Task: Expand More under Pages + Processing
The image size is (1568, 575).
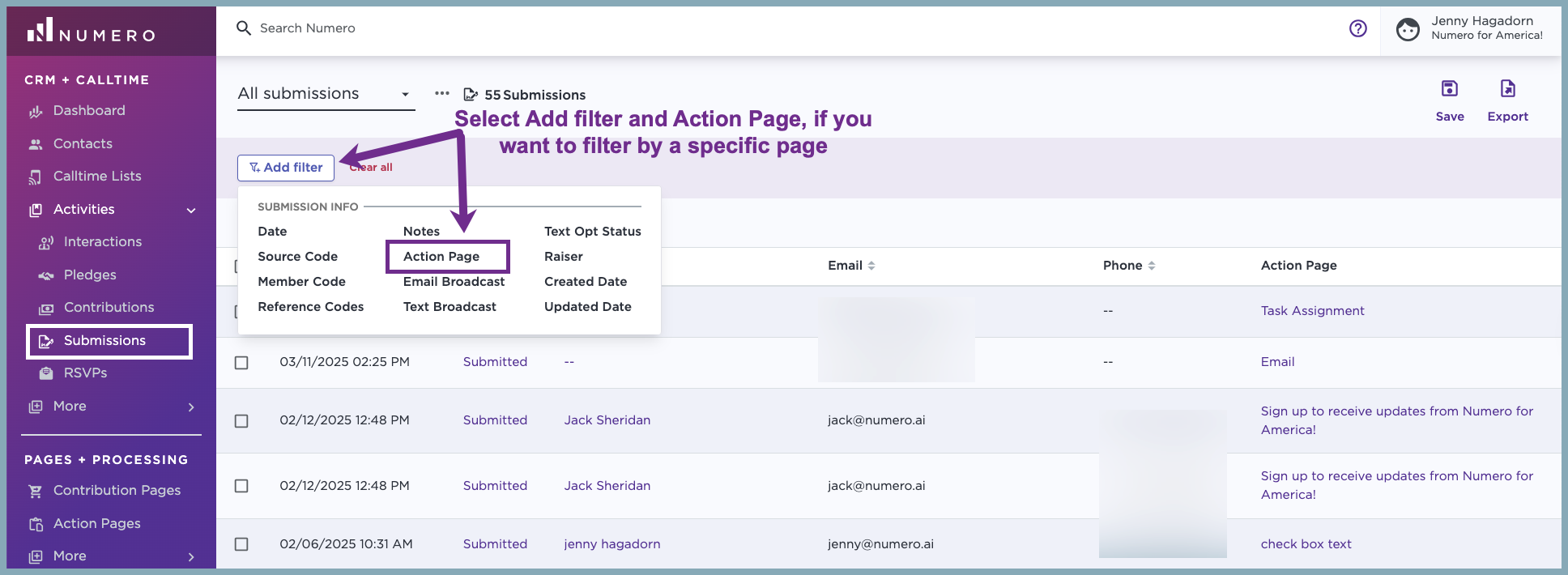Action: (x=191, y=556)
